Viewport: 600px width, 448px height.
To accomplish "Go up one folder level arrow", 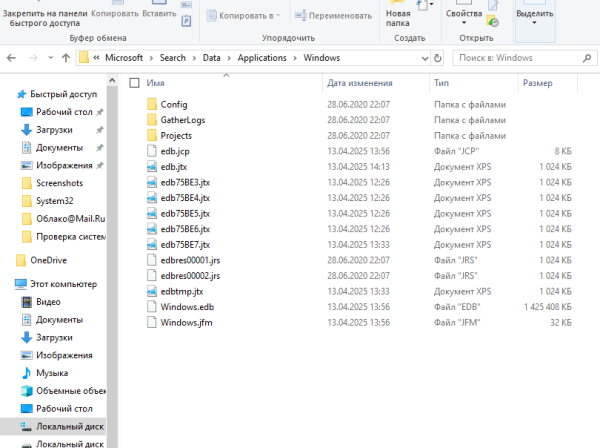I will (66, 58).
